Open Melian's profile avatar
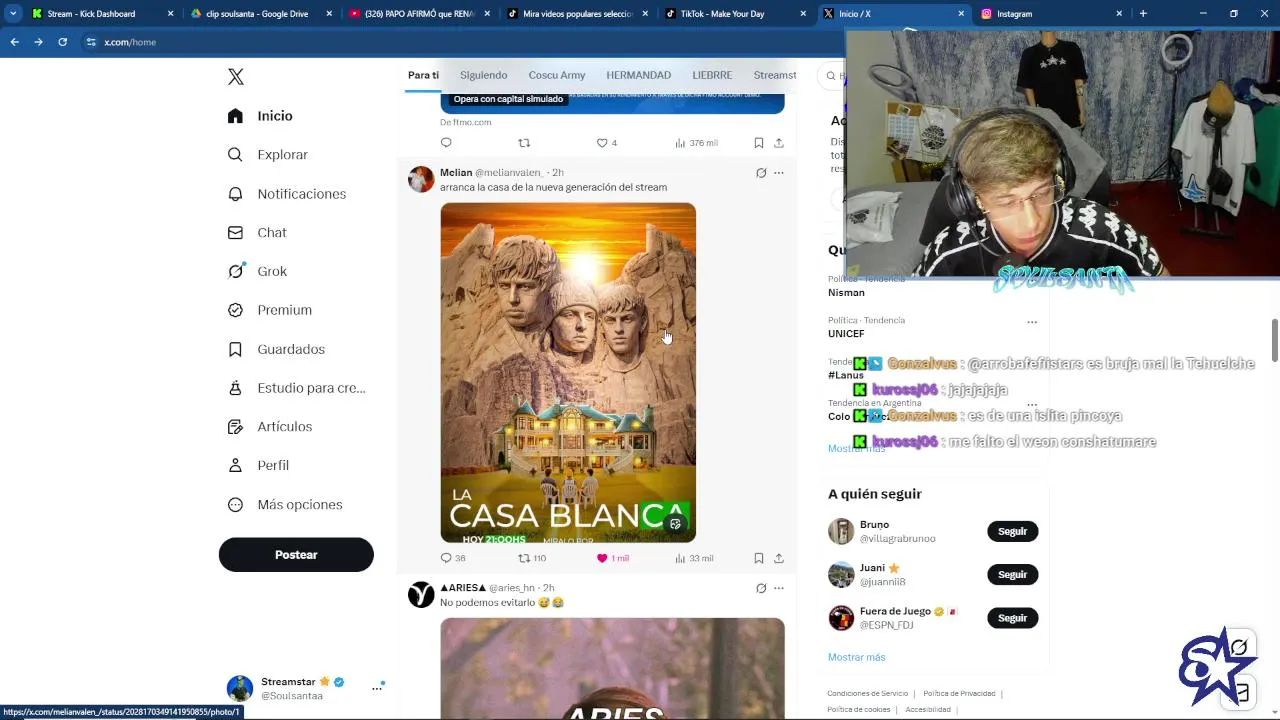This screenshot has width=1280, height=720. 421,179
